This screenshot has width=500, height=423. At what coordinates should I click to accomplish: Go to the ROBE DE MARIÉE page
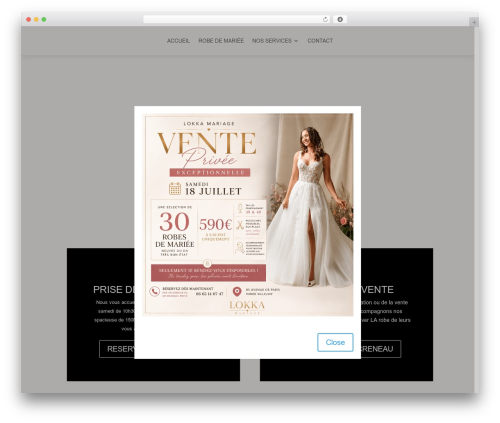coord(221,41)
